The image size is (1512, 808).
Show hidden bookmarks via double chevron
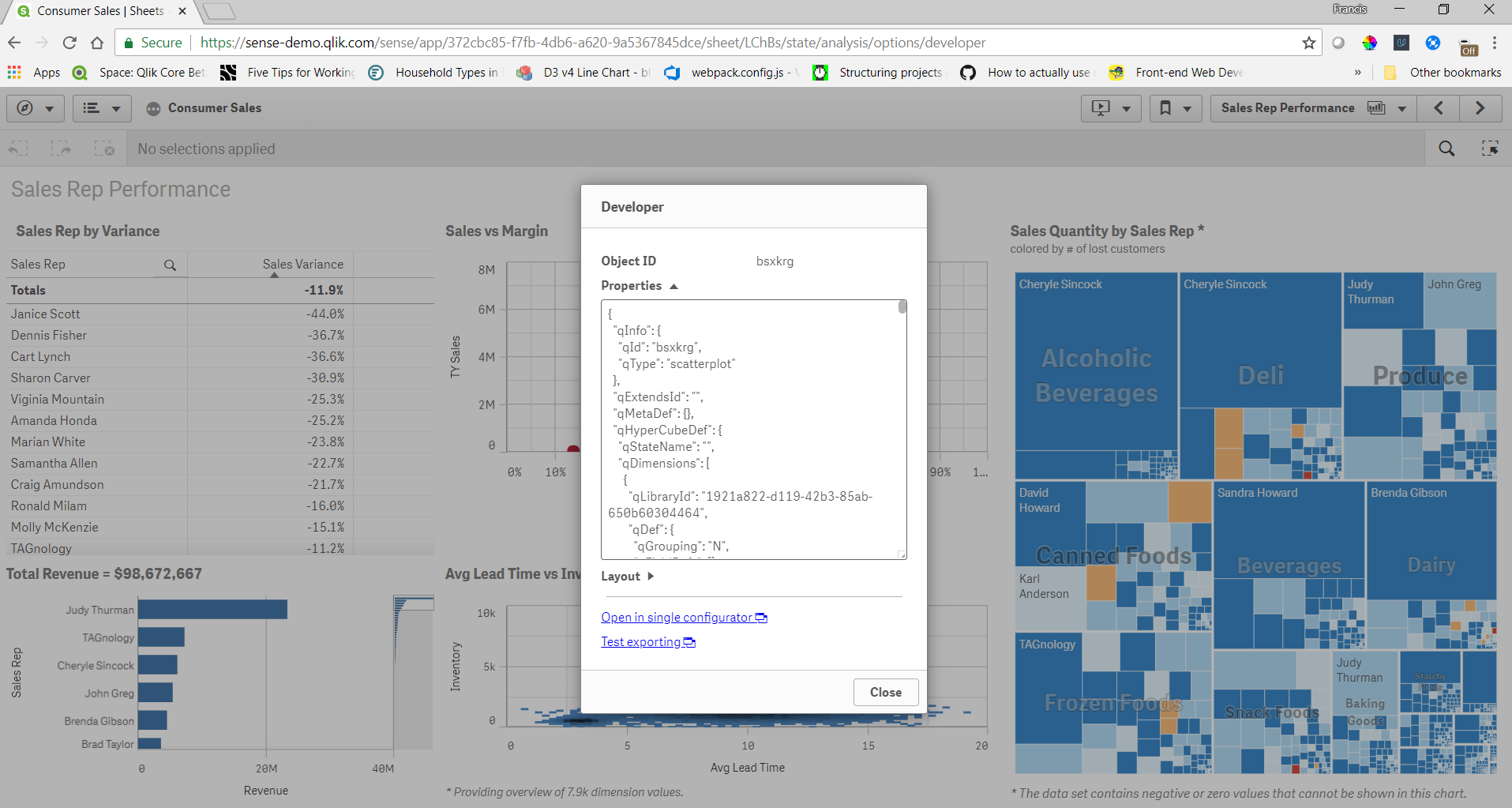(x=1357, y=73)
